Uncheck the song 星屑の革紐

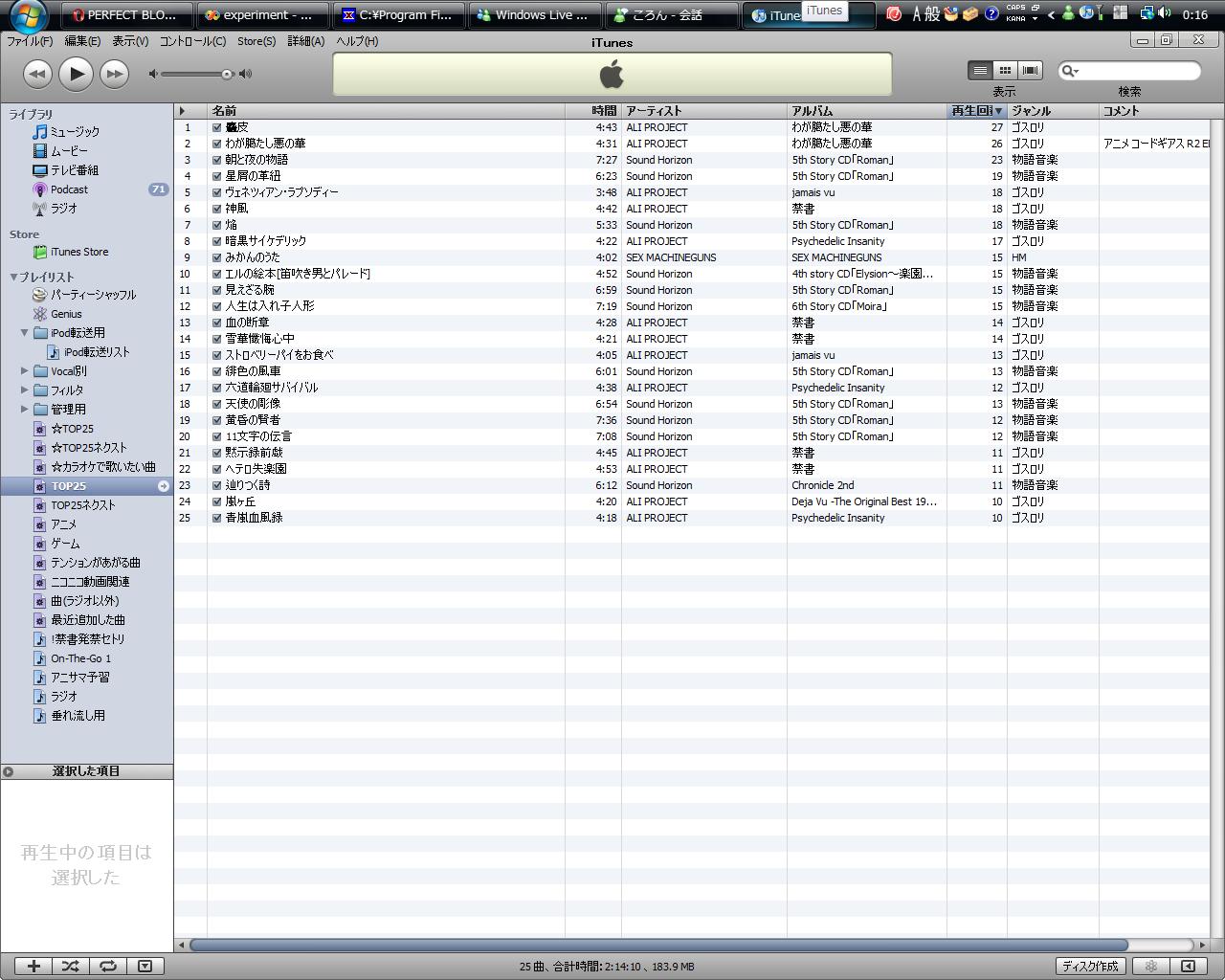click(217, 176)
